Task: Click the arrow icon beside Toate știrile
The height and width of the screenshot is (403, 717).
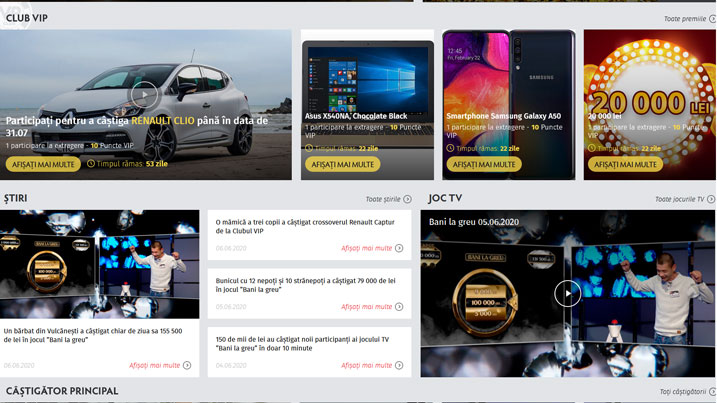Action: tap(407, 199)
